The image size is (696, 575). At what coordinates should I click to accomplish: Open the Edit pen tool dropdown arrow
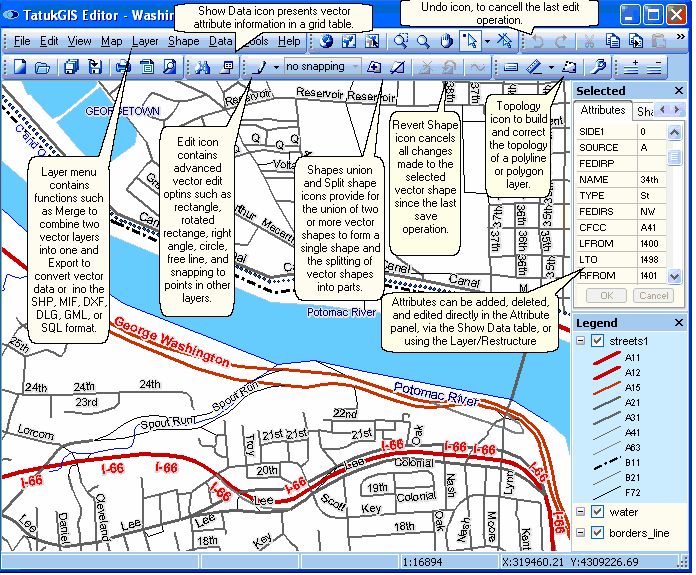coord(276,67)
